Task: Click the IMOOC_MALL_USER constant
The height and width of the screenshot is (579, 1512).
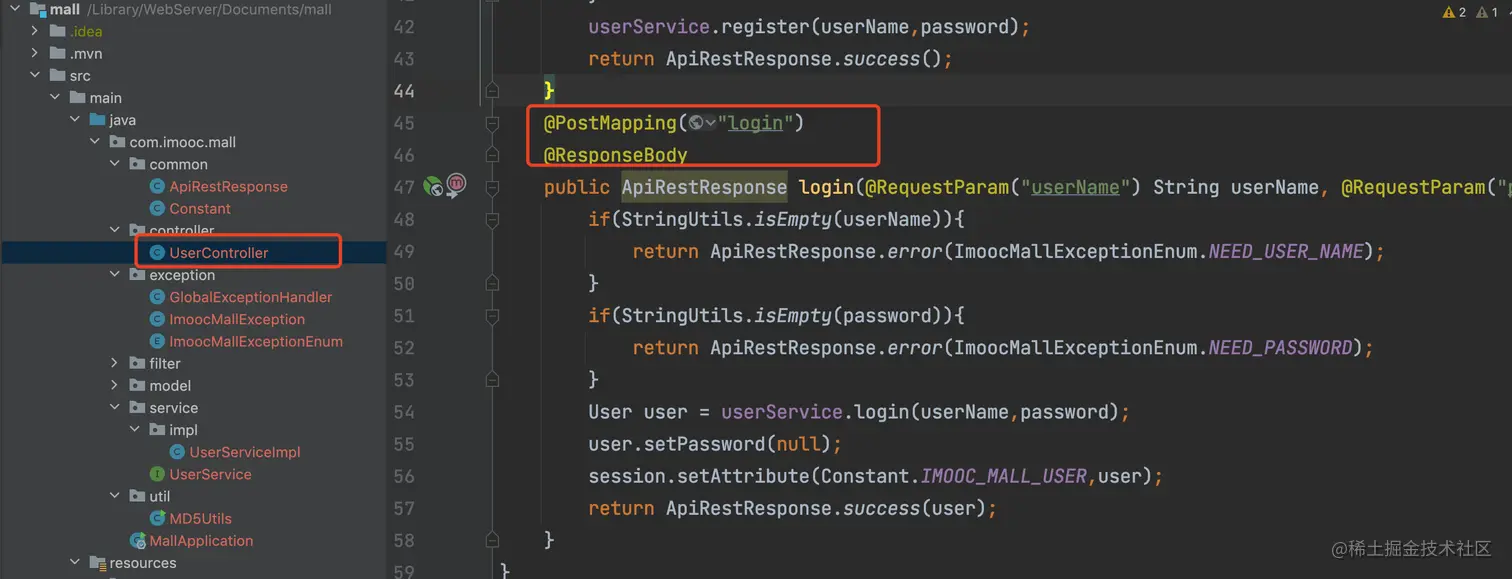Action: tap(1003, 476)
